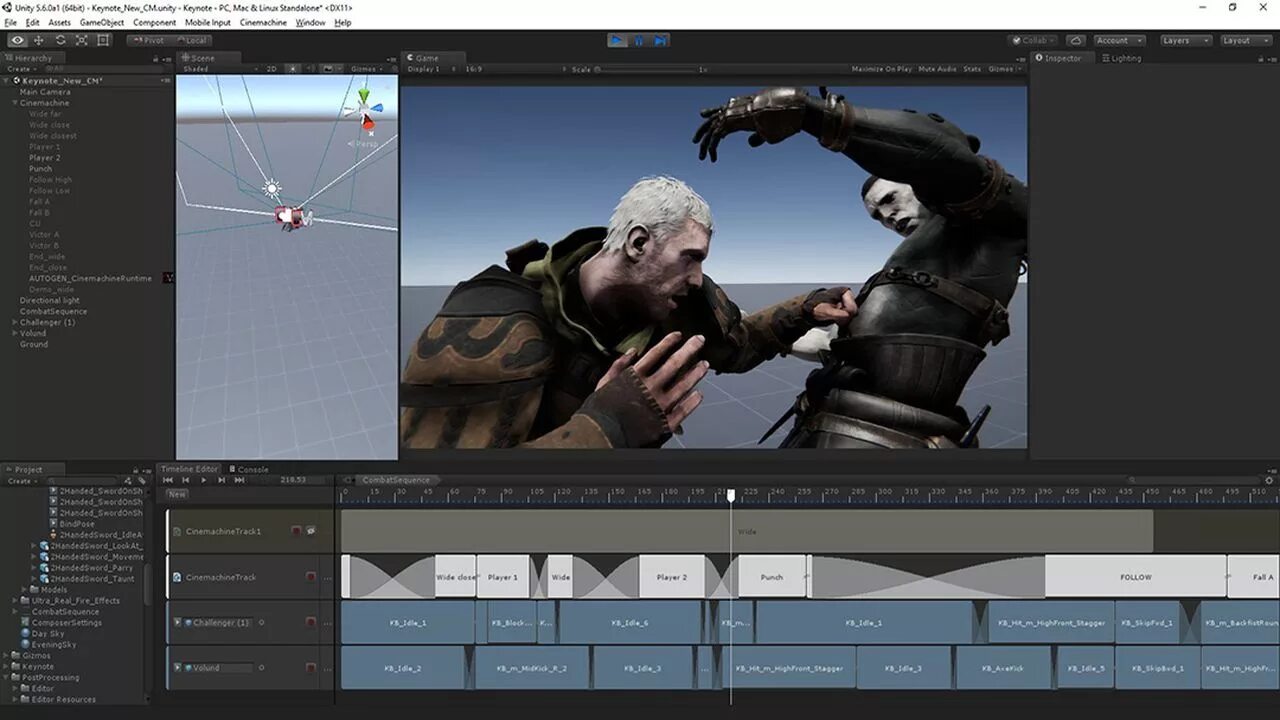
Task: Toggle 2D mode in Scene view
Action: coord(271,69)
